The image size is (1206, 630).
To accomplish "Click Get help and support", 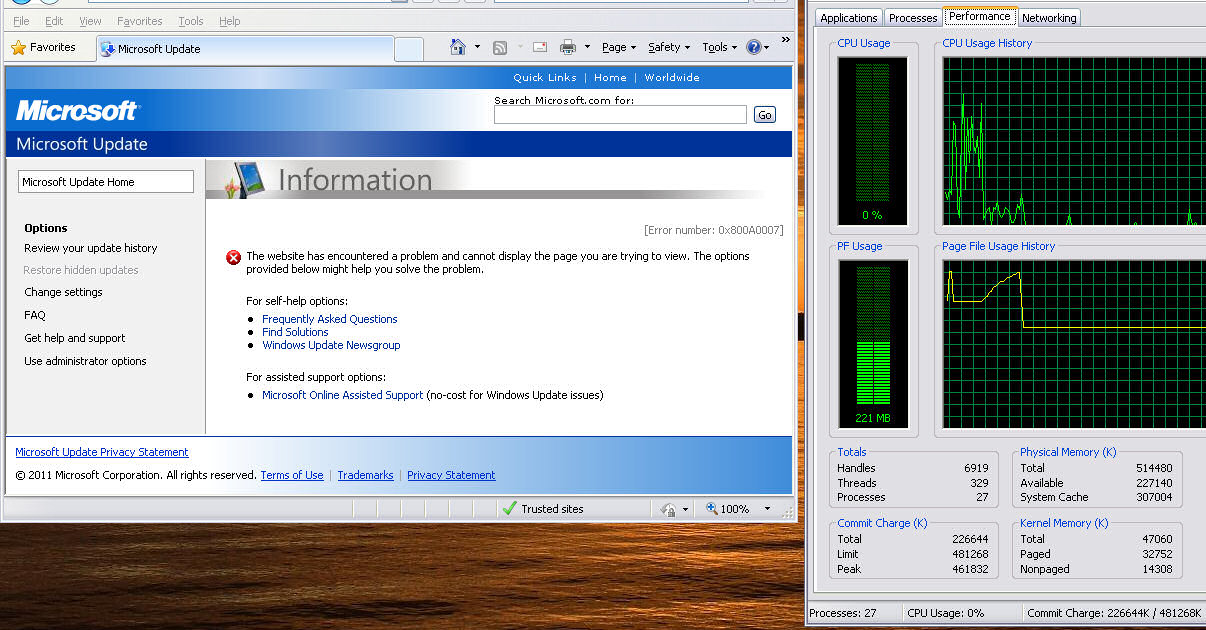I will coord(75,338).
